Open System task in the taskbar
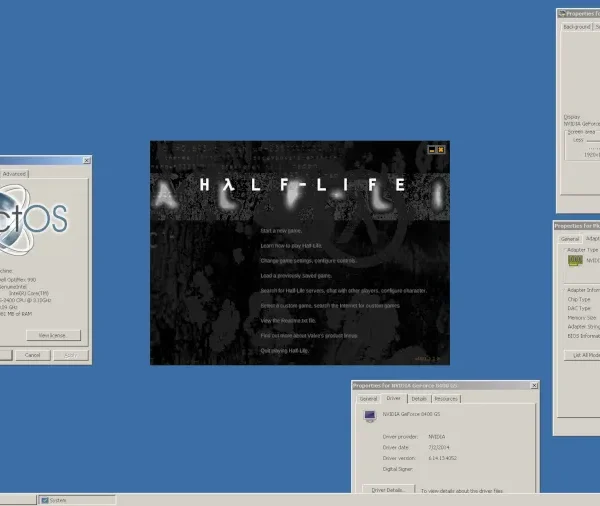The height and width of the screenshot is (506, 600). pyautogui.click(x=77, y=500)
